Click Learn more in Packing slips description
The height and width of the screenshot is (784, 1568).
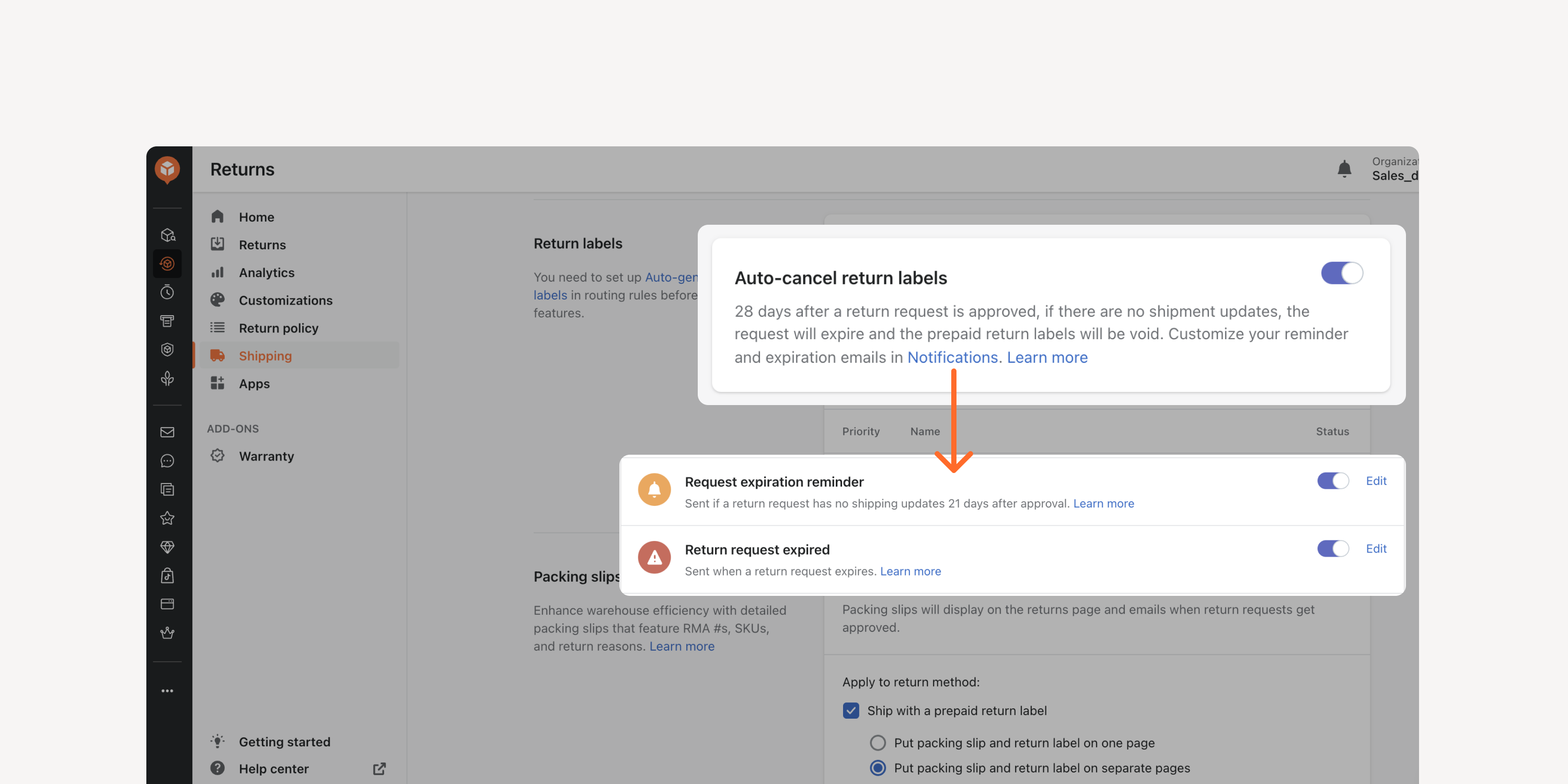(x=682, y=647)
